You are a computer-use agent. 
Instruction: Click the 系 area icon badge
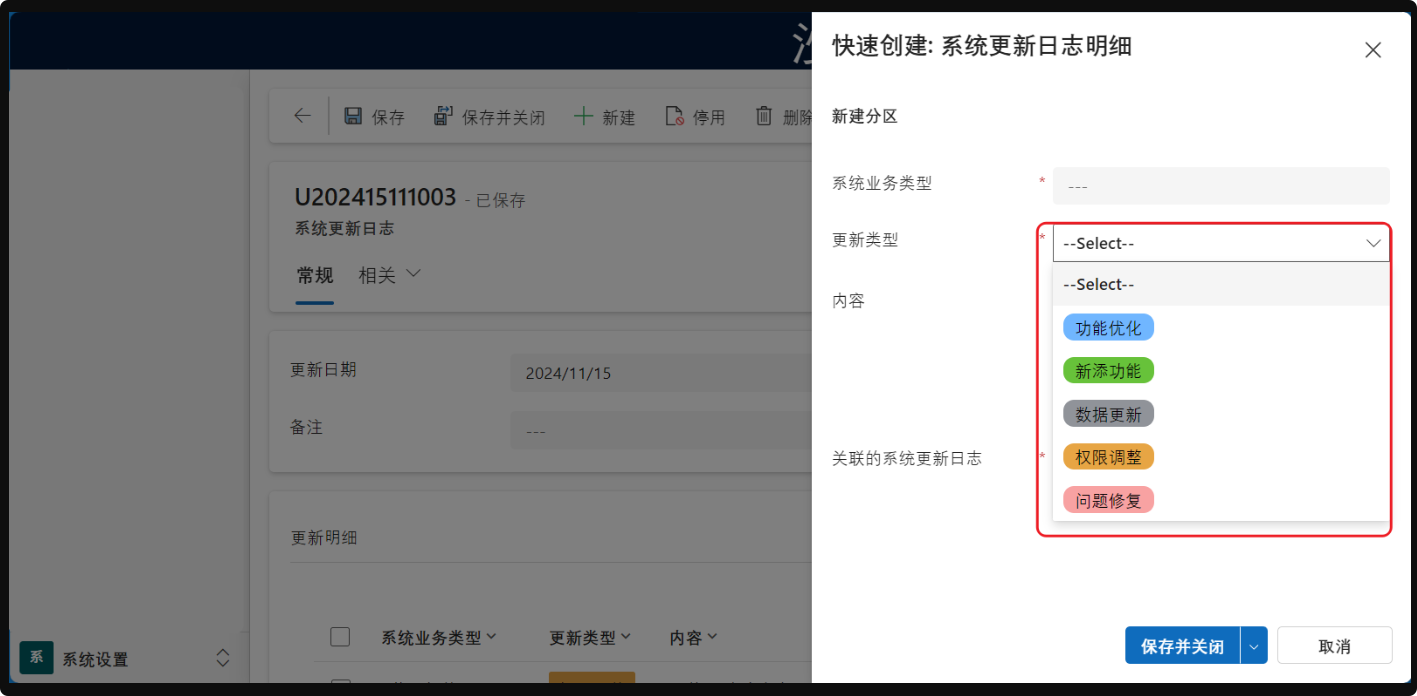click(36, 658)
